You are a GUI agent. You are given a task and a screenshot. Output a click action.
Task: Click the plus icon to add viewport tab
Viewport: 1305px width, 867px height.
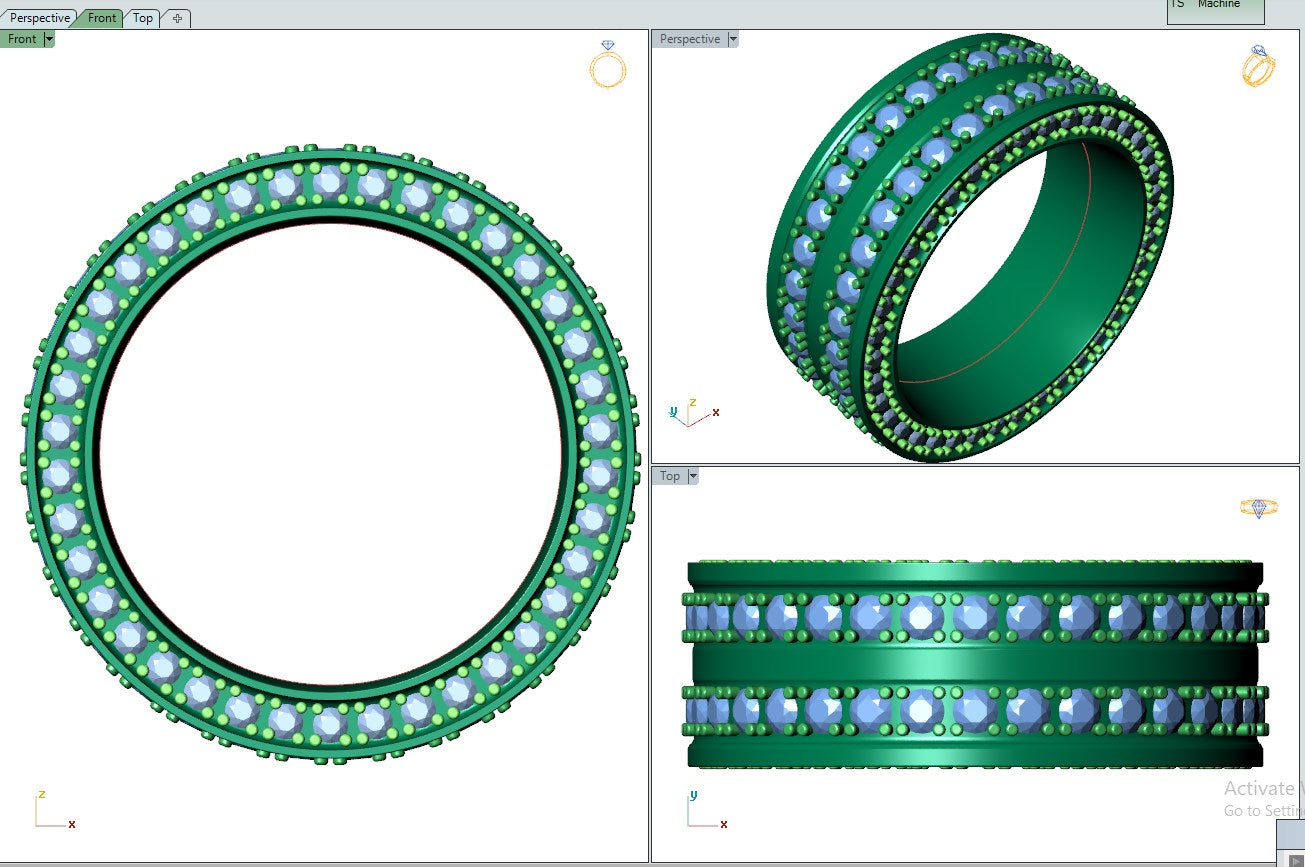(x=177, y=18)
